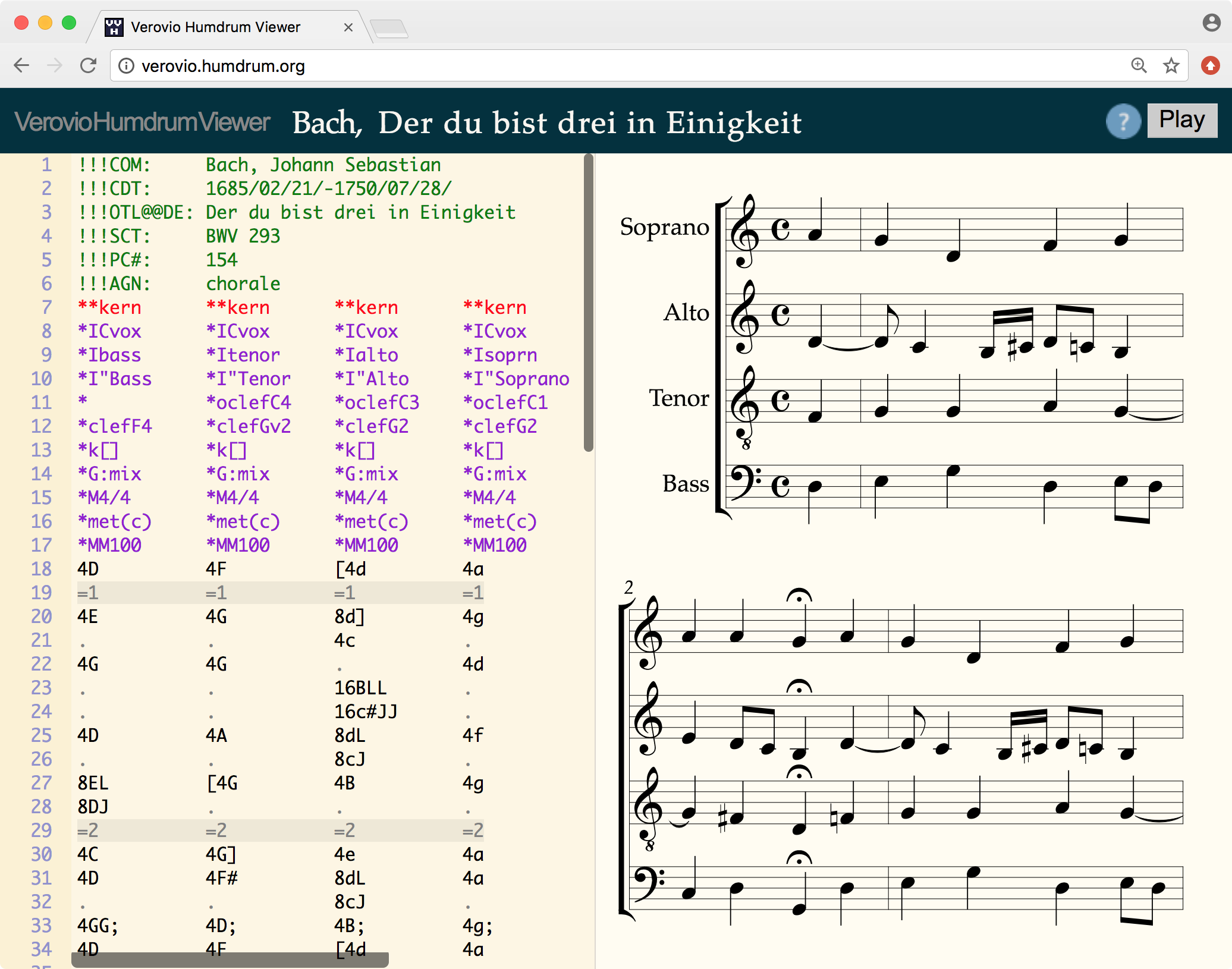1232x969 pixels.
Task: Click 16BLL on line 23
Action: [x=361, y=688]
